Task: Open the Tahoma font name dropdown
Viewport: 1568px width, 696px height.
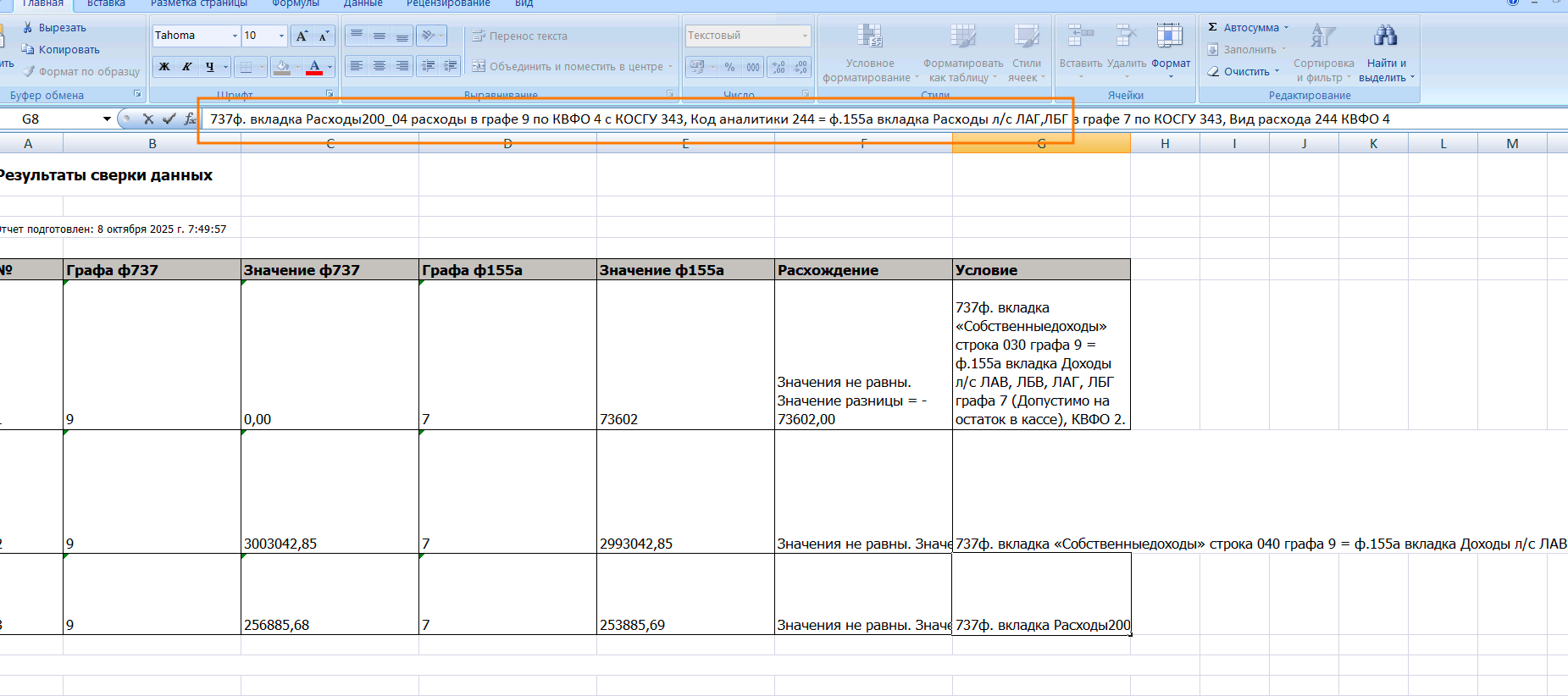Action: [x=235, y=36]
